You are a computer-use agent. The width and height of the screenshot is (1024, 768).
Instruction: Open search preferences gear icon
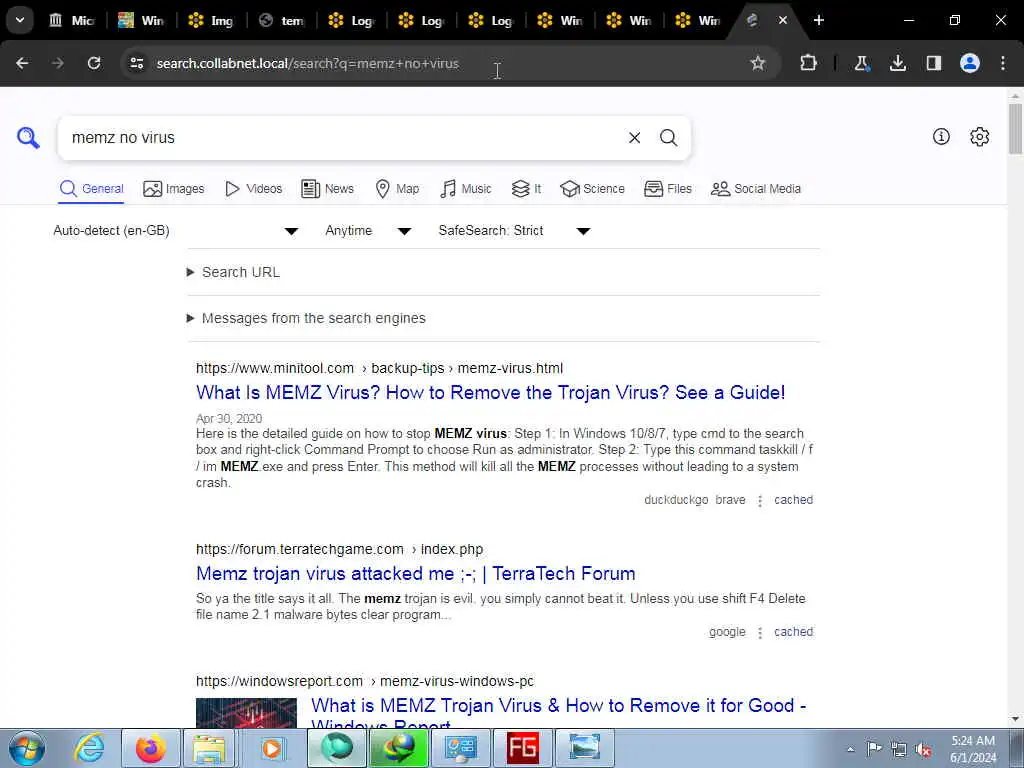[980, 136]
